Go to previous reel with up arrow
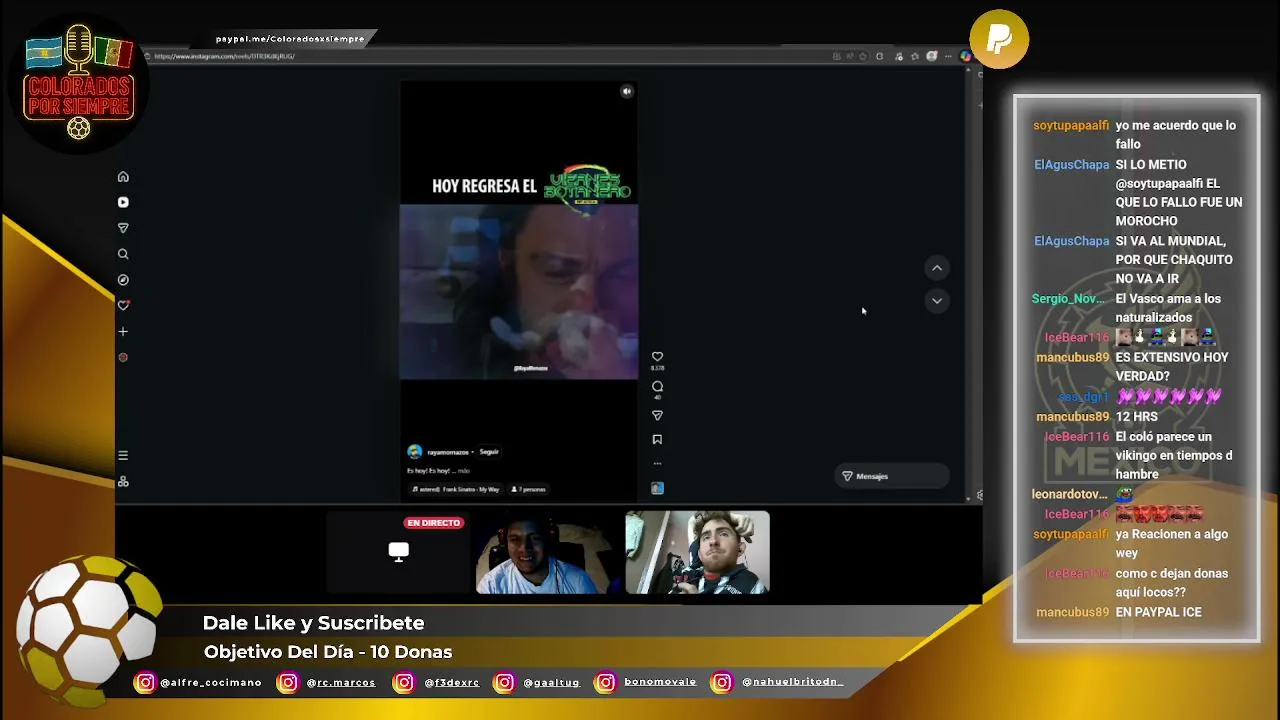 point(937,268)
